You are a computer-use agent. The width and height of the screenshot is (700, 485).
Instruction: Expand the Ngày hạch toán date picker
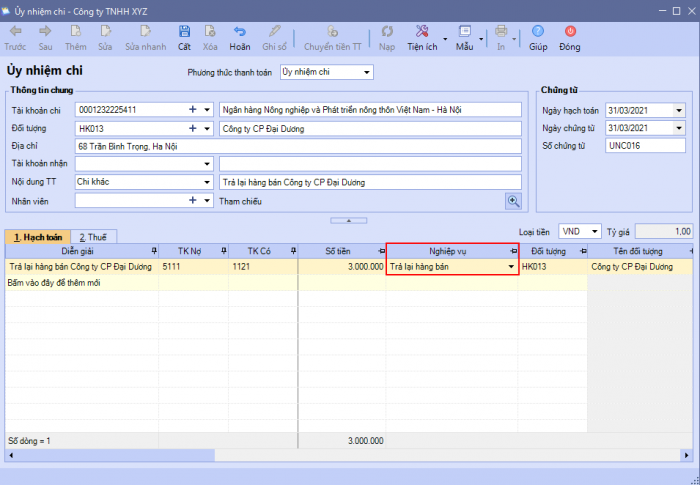point(680,110)
